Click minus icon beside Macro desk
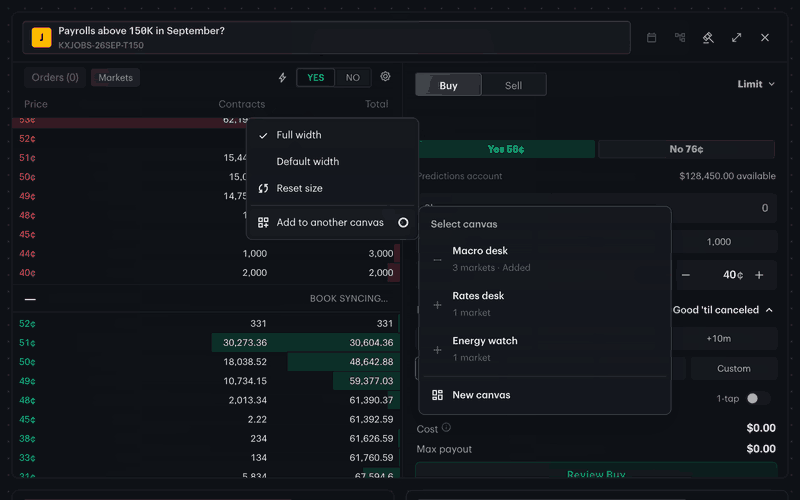This screenshot has height=500, width=800. (437, 260)
